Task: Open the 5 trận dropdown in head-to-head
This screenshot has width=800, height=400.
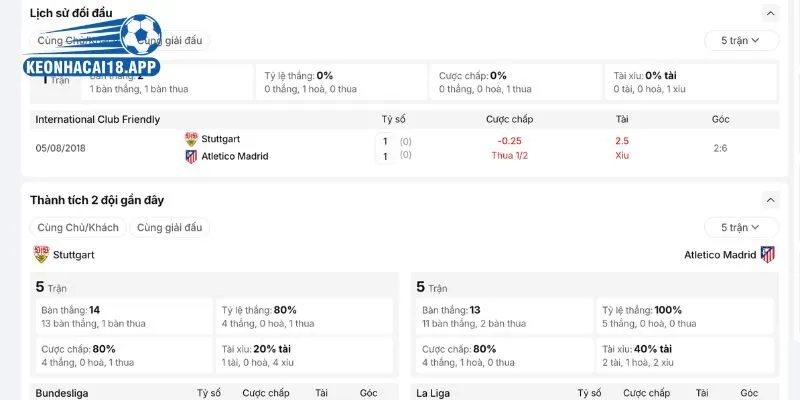Action: (741, 40)
